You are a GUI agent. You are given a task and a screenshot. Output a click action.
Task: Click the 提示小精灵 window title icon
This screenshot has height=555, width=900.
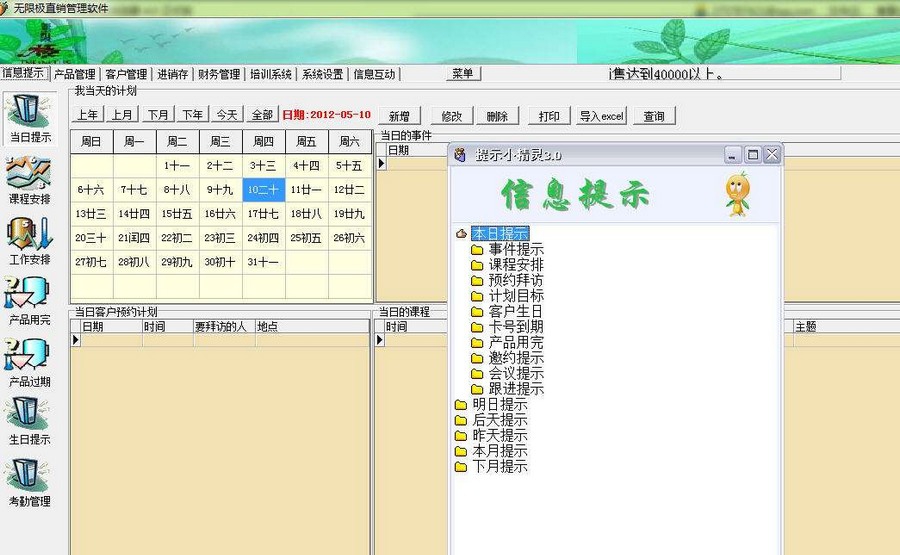point(460,155)
